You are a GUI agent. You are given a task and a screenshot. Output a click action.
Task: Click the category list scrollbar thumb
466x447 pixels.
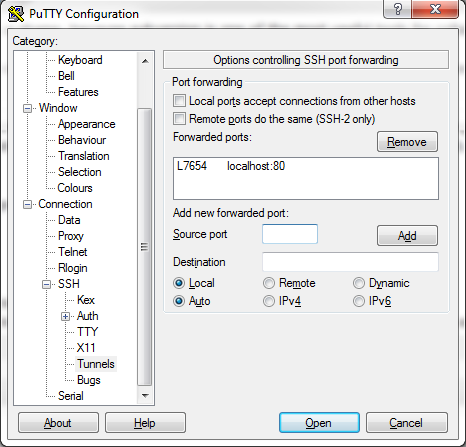145,247
